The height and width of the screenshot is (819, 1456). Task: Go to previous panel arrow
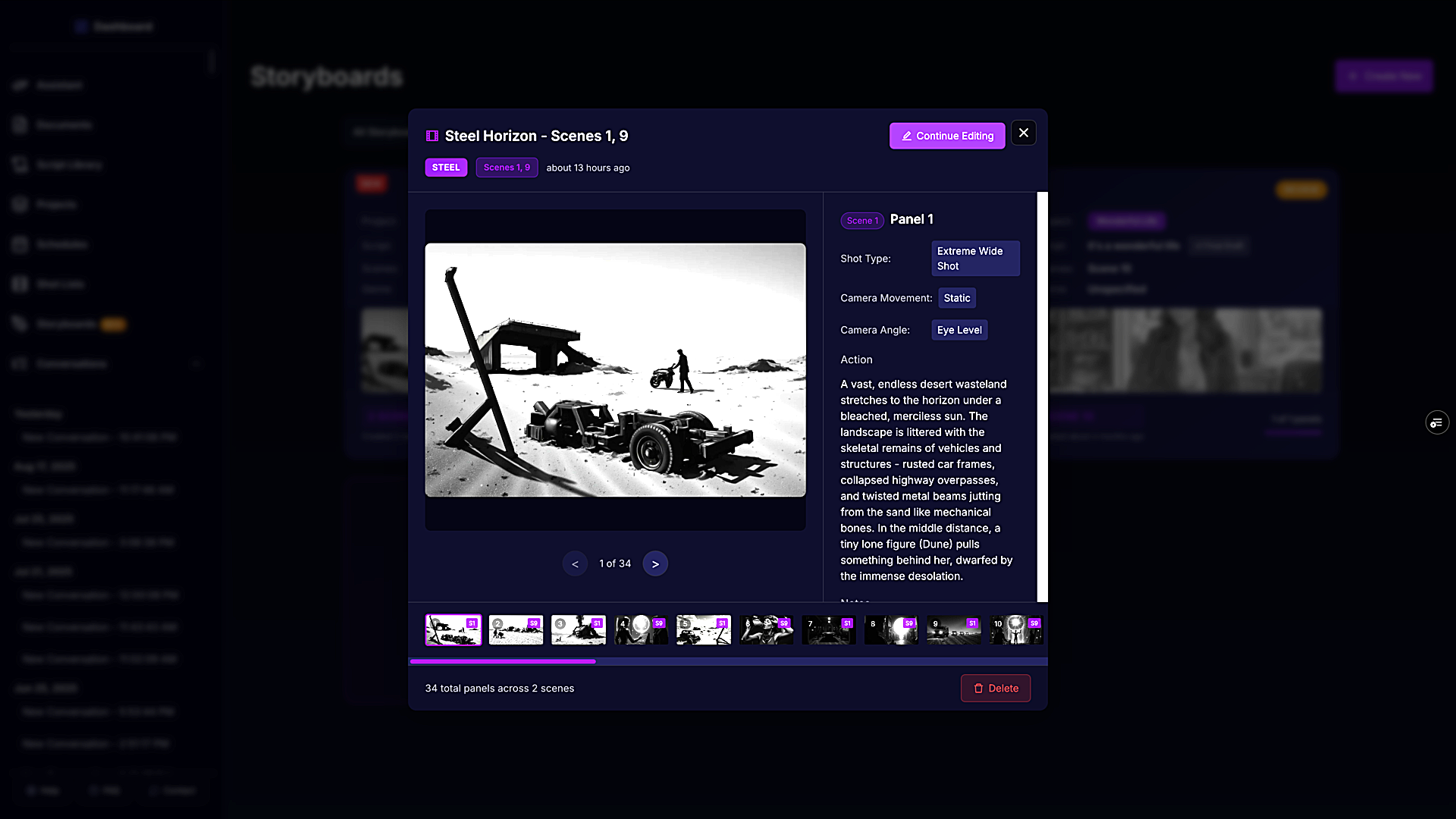(x=575, y=563)
